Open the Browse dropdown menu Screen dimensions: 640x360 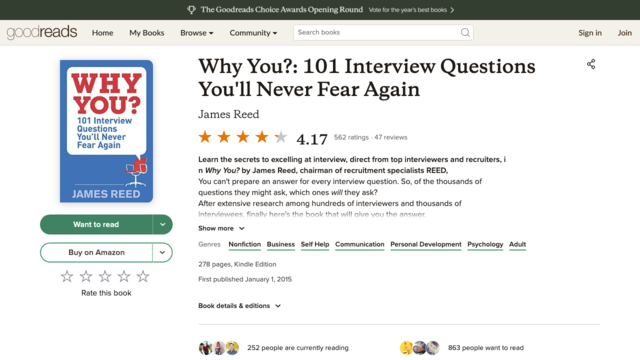(197, 33)
